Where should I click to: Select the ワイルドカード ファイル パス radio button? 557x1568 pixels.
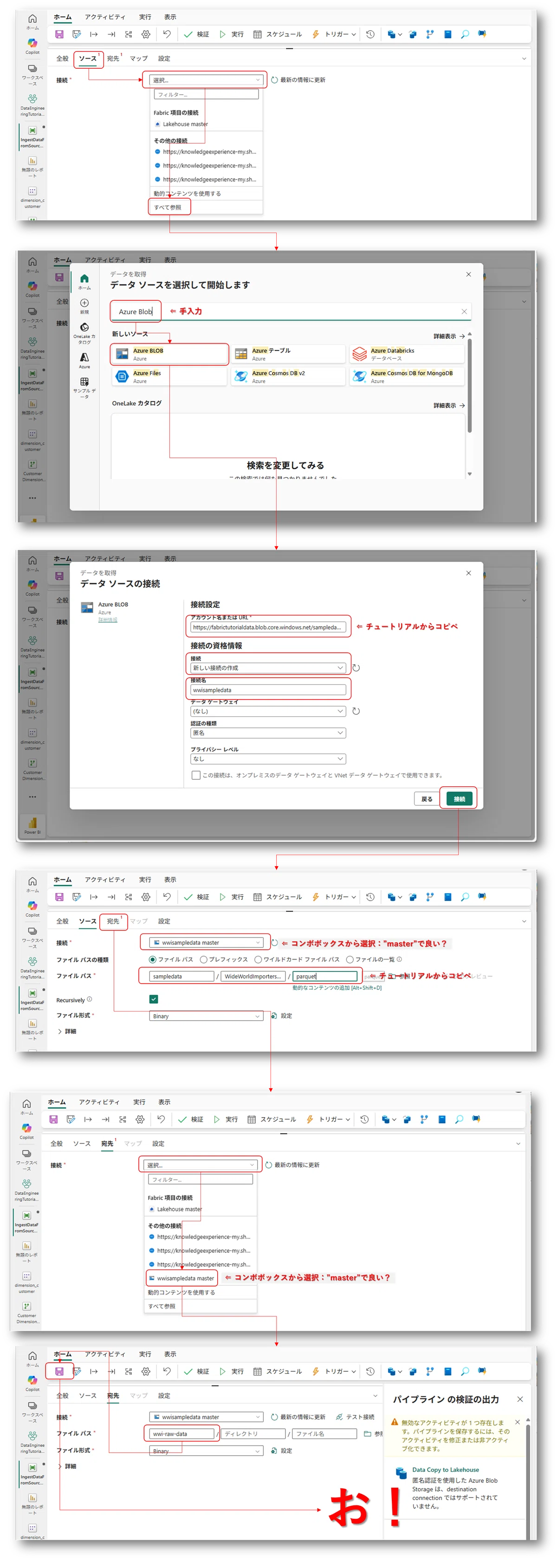[x=258, y=959]
